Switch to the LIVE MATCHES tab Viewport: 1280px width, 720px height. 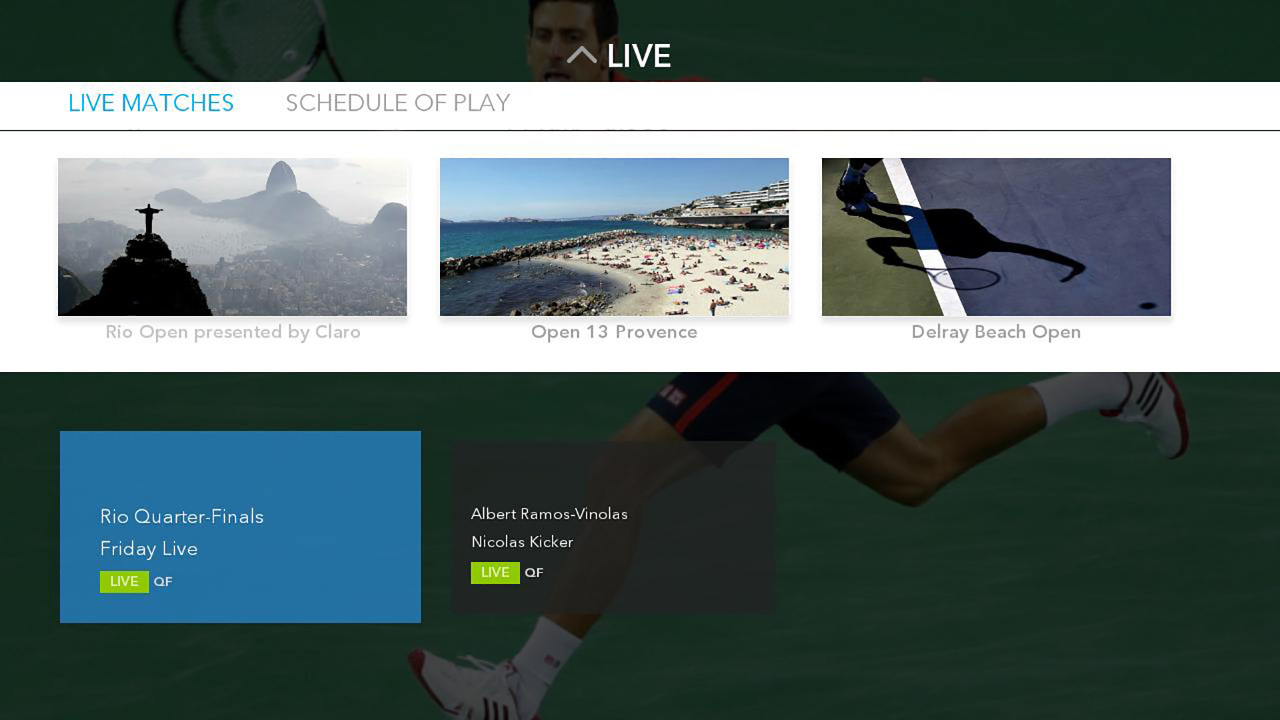pos(151,103)
